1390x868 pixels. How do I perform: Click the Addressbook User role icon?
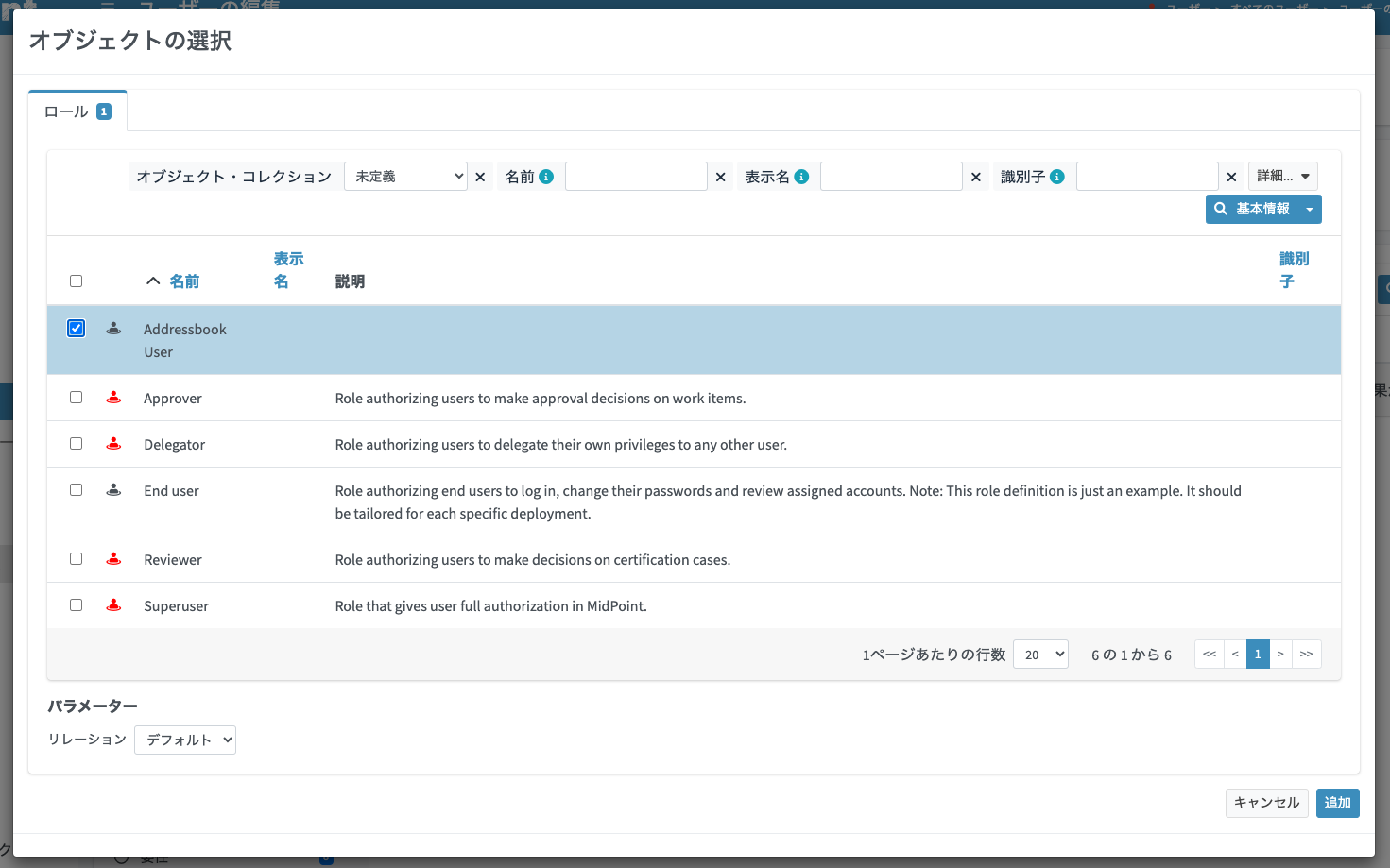click(x=113, y=328)
